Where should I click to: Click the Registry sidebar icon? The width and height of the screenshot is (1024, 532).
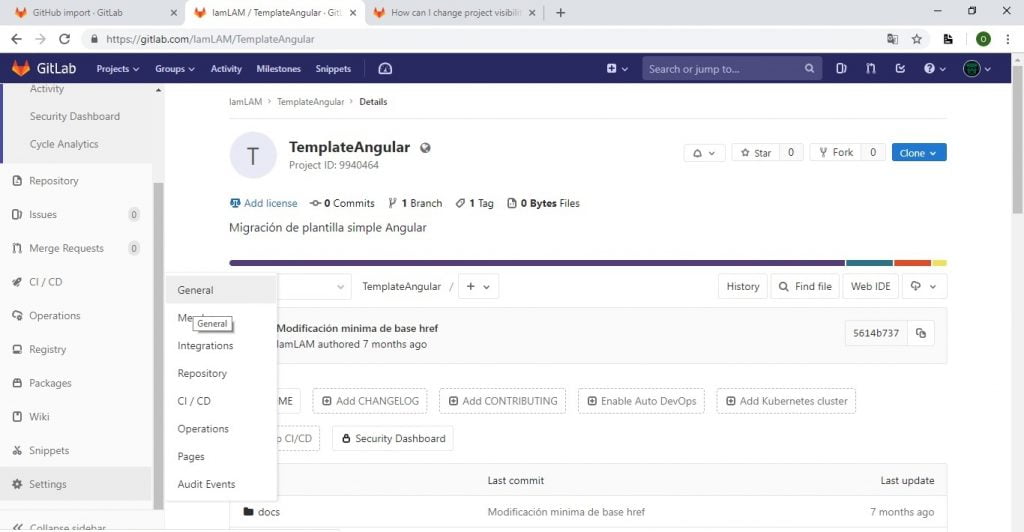point(17,349)
